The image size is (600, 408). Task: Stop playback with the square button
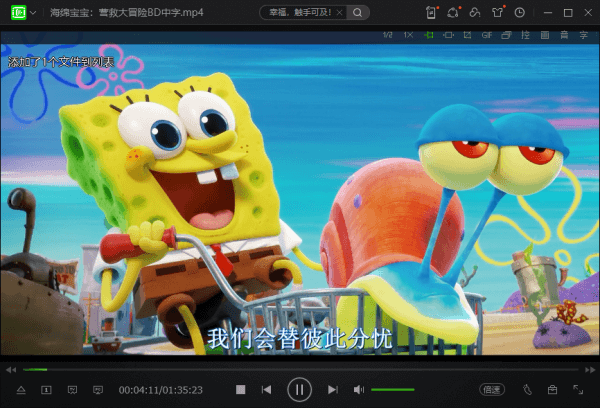(241, 390)
